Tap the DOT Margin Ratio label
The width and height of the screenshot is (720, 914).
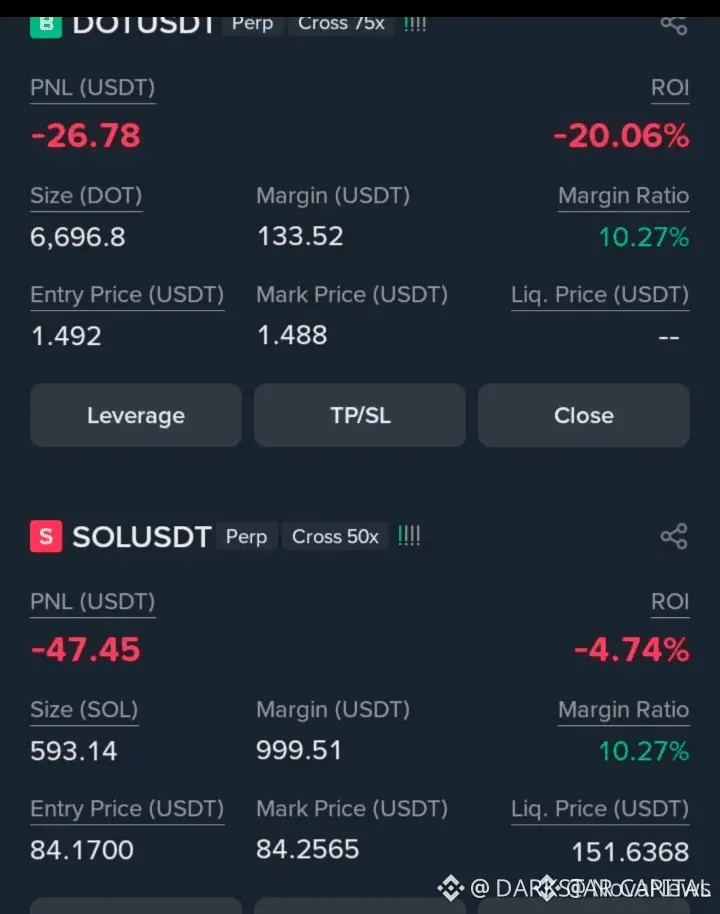click(624, 196)
